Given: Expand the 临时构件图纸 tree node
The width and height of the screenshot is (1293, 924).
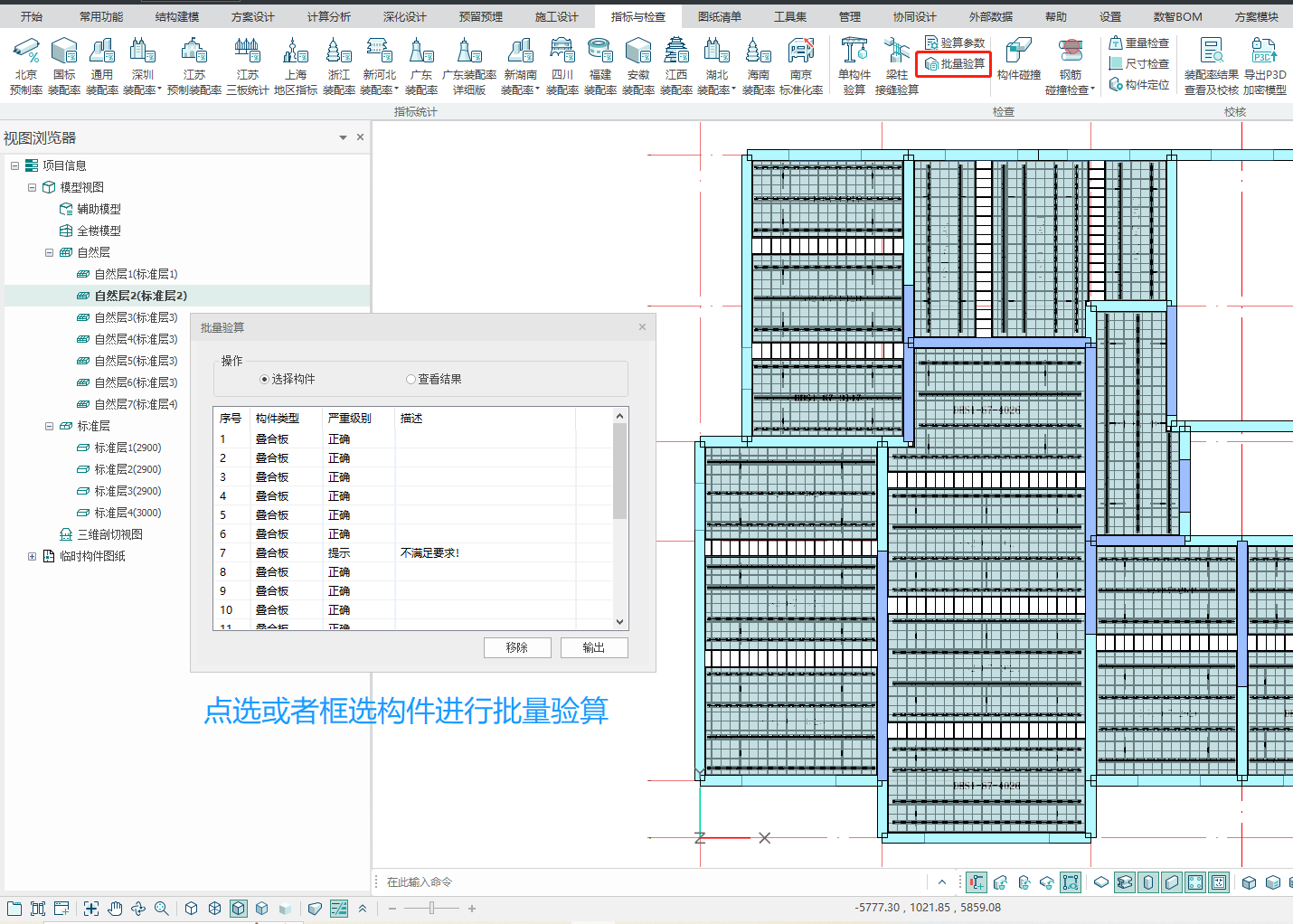Looking at the screenshot, I should tap(33, 557).
